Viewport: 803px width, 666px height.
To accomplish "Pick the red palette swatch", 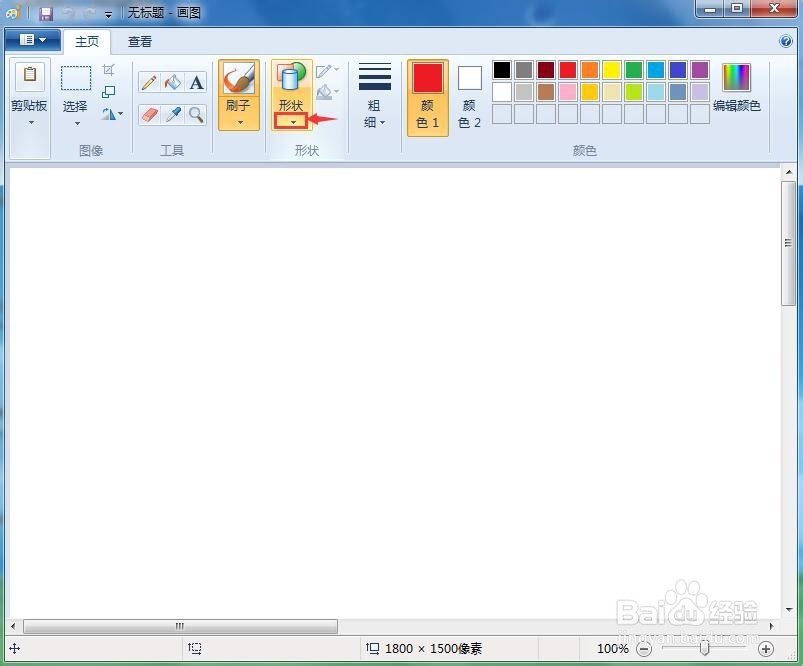I will tap(568, 70).
